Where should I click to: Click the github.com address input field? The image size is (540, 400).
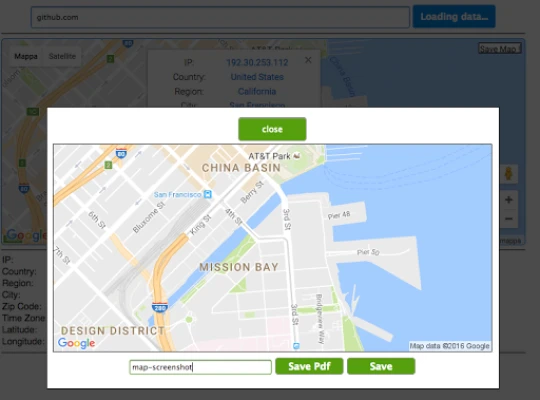220,17
